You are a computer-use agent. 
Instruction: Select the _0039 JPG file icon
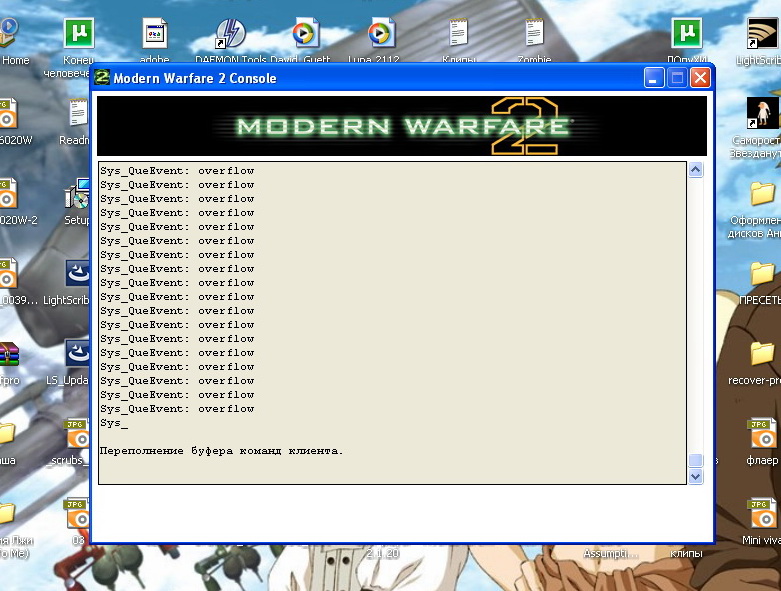(8, 273)
